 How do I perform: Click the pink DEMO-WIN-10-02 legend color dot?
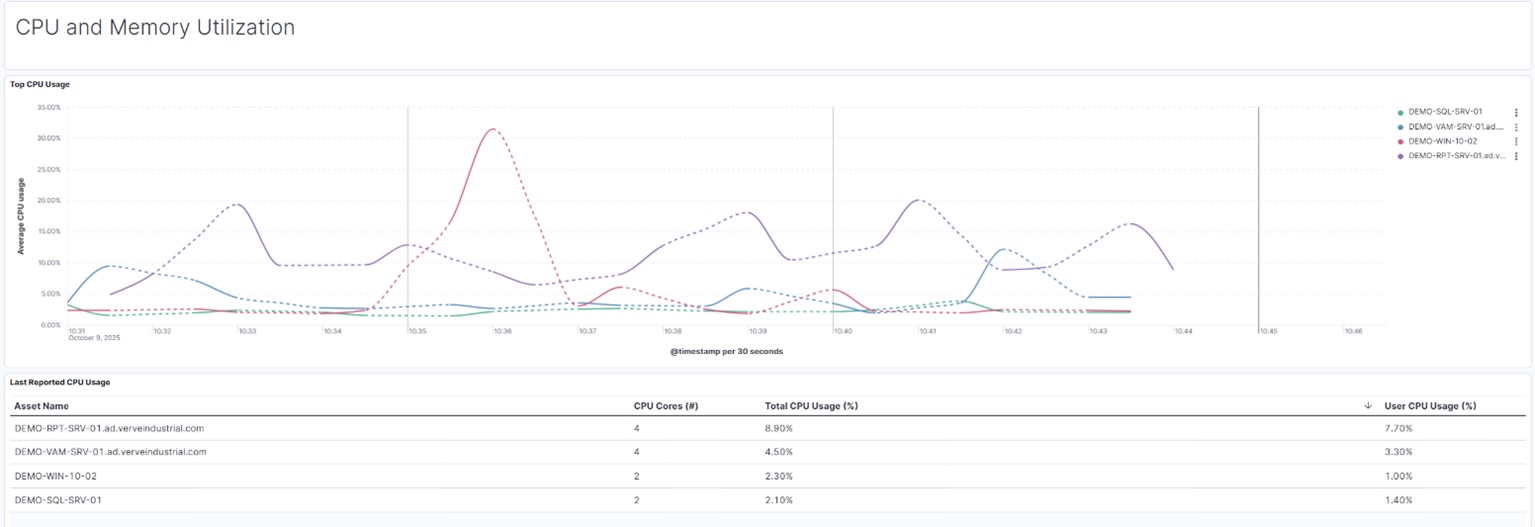1400,142
